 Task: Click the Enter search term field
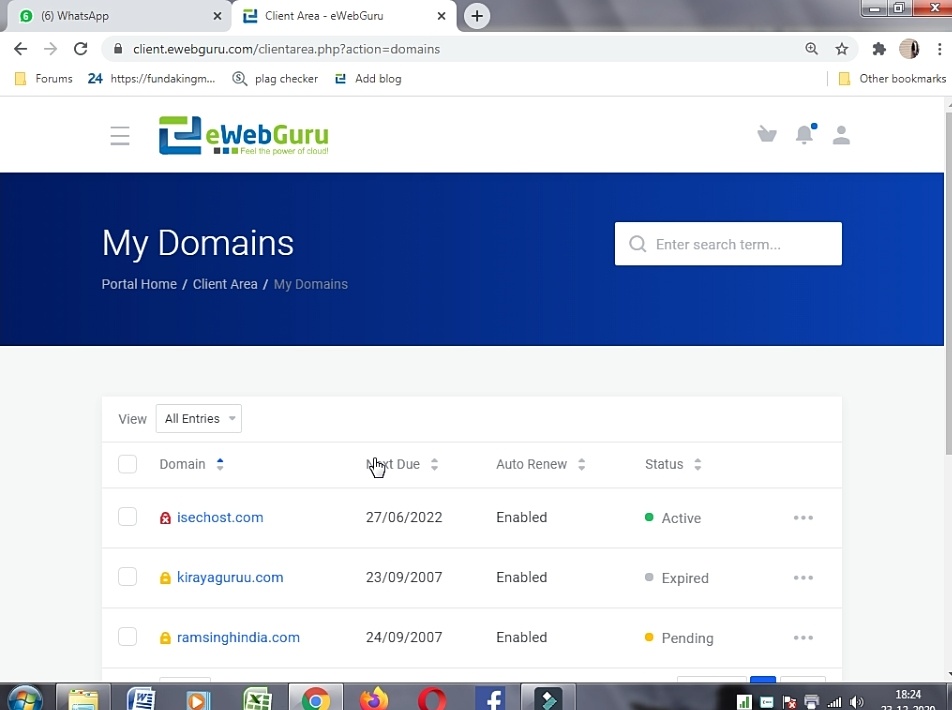728,244
